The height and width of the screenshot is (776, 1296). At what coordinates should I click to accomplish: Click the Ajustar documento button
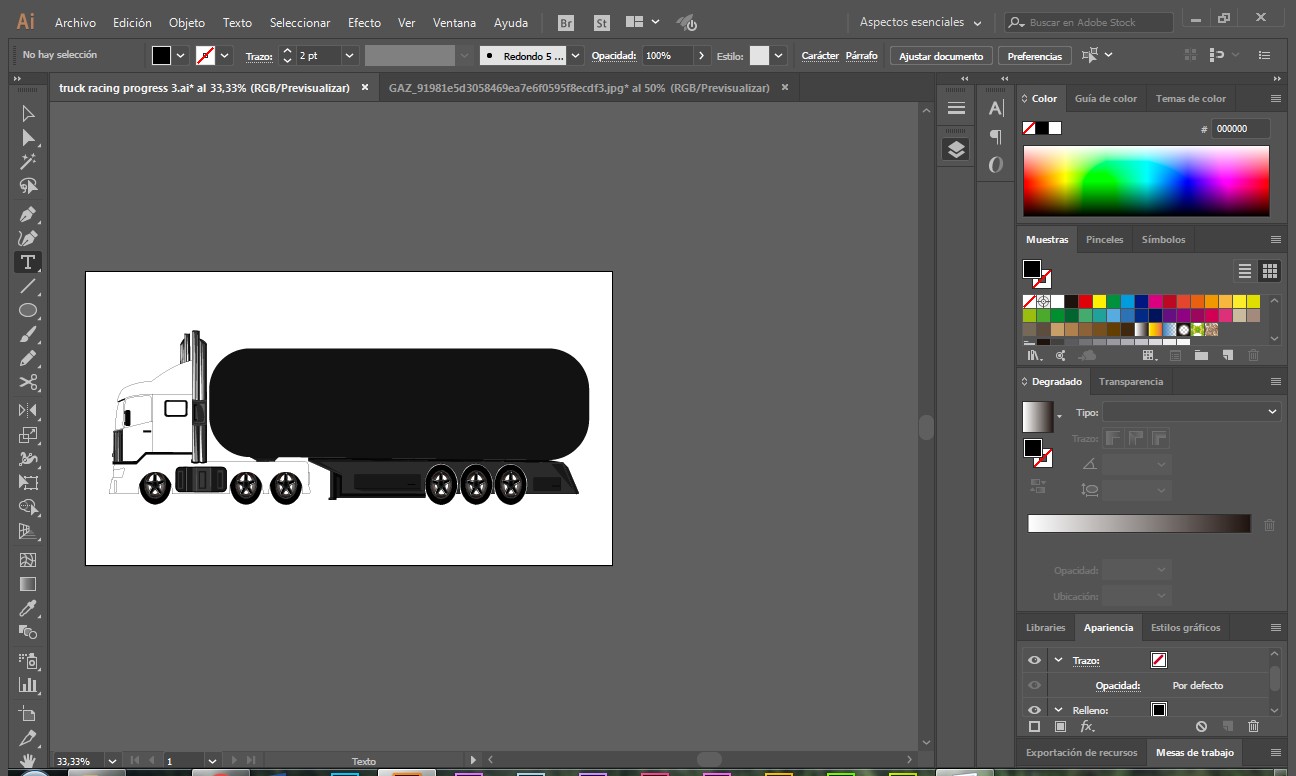941,56
